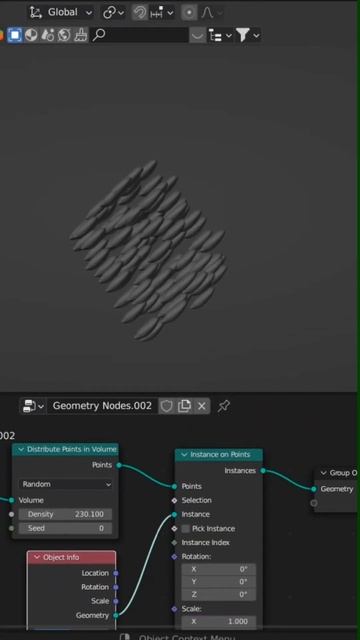Click the Object Info Geometry output socket
The height and width of the screenshot is (640, 360).
[x=116, y=615]
